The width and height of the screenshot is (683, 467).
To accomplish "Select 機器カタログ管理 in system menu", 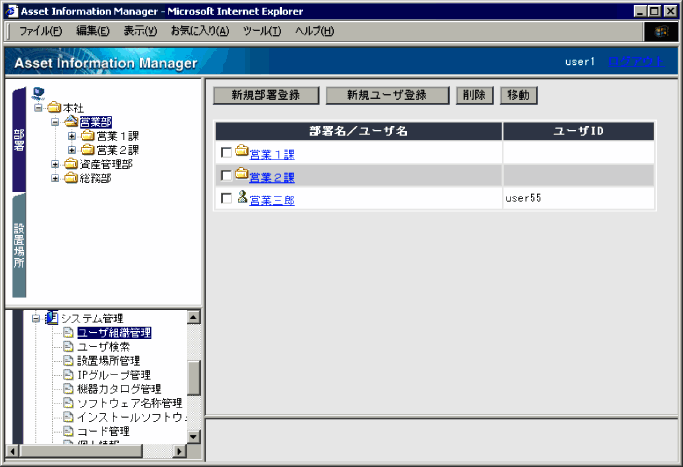I will [119, 389].
